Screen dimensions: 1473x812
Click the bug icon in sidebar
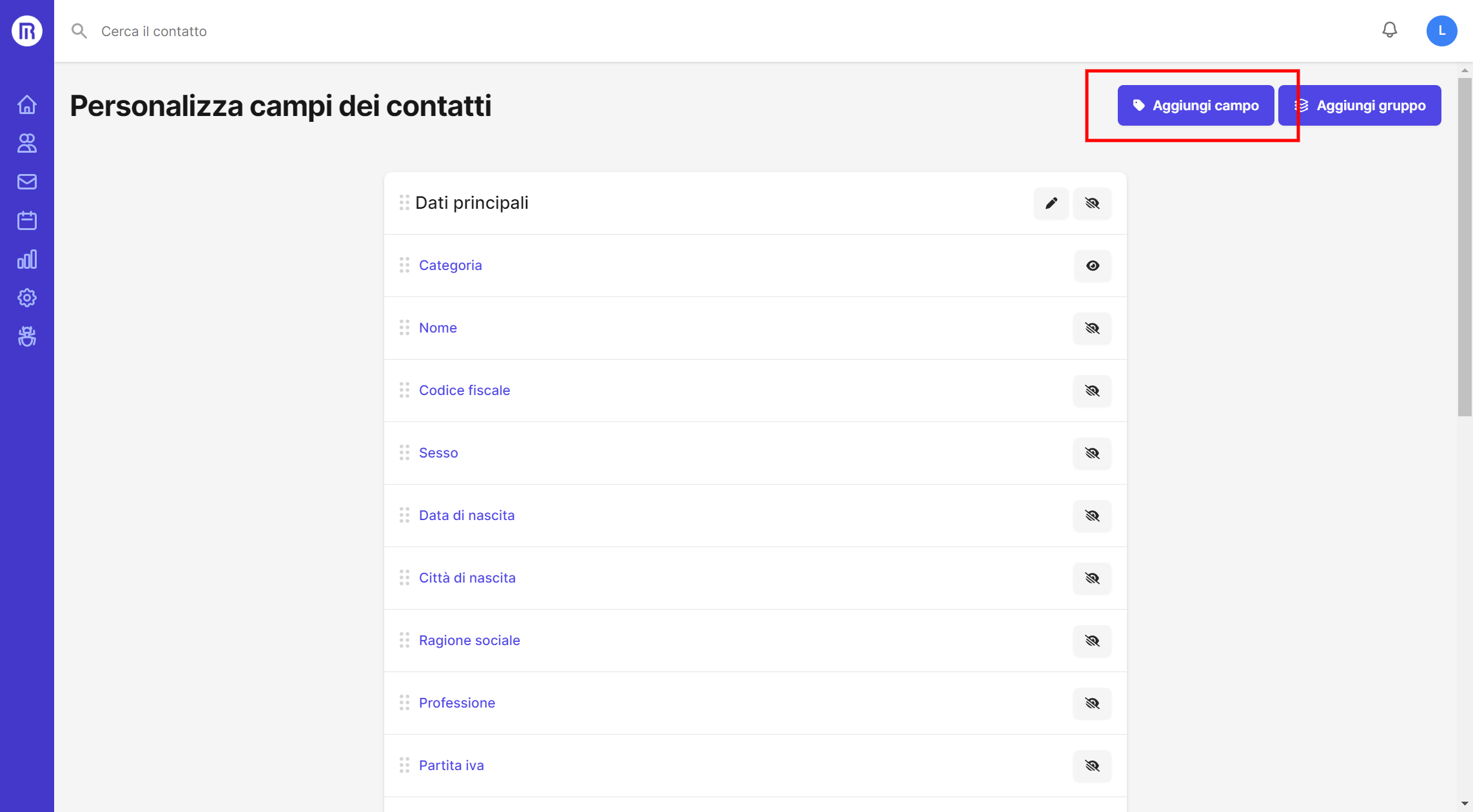click(x=26, y=336)
